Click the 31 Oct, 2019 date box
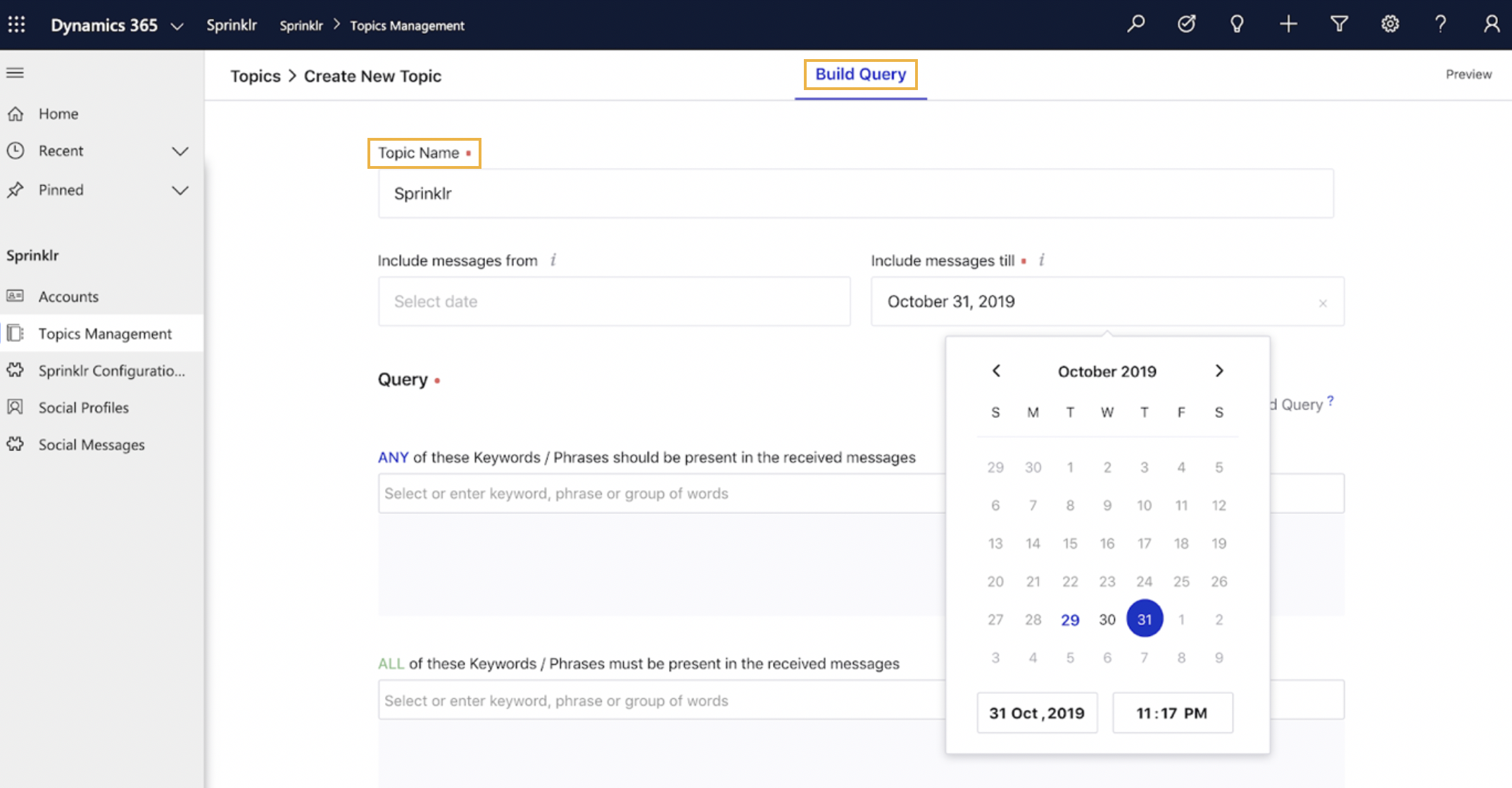 click(1037, 713)
